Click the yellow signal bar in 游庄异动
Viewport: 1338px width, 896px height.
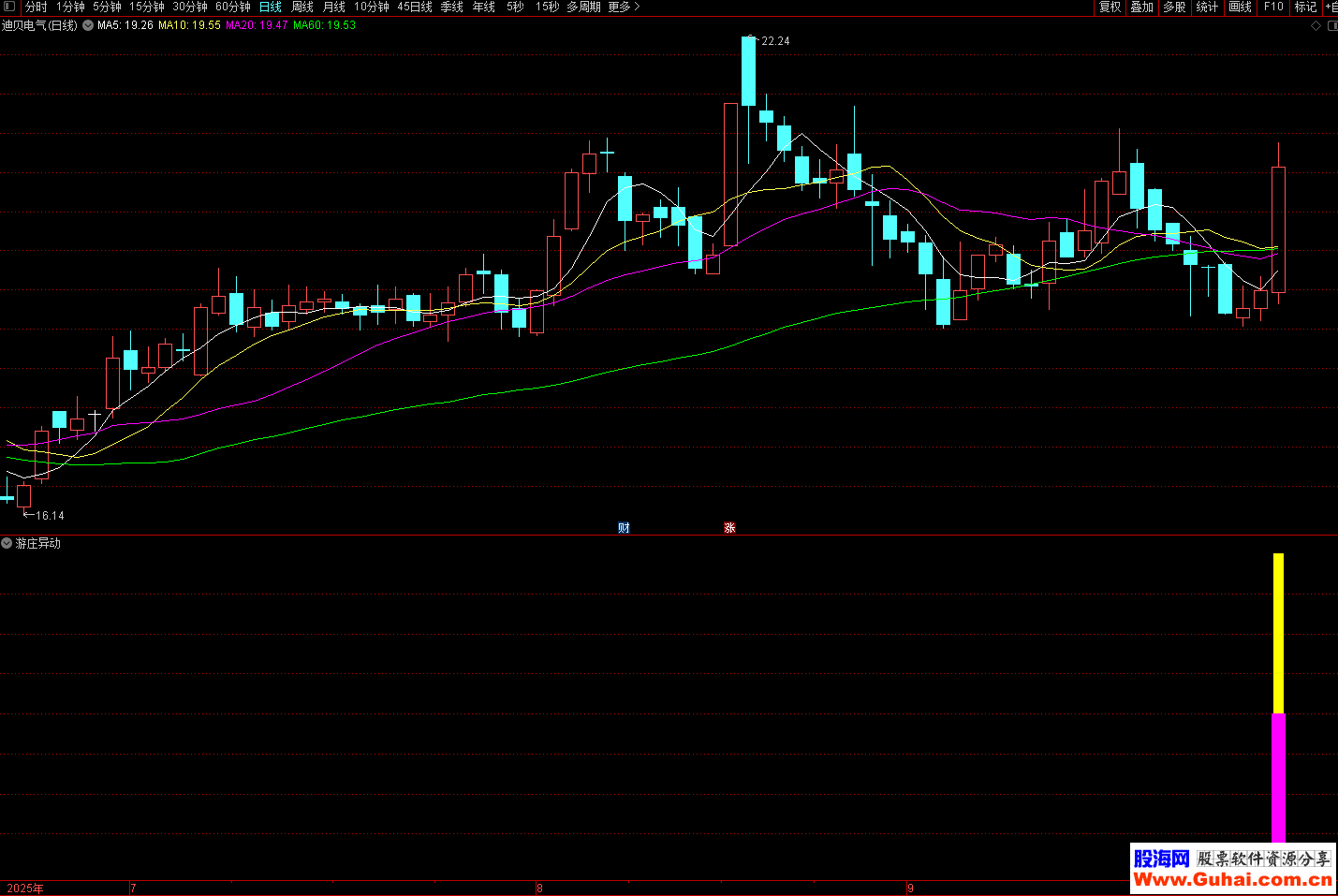[1278, 633]
